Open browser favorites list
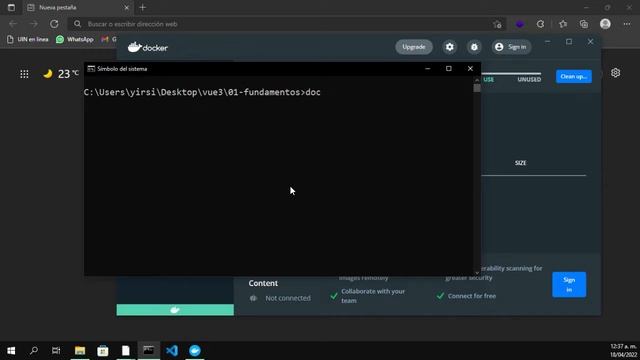The width and height of the screenshot is (640, 360). point(563,24)
